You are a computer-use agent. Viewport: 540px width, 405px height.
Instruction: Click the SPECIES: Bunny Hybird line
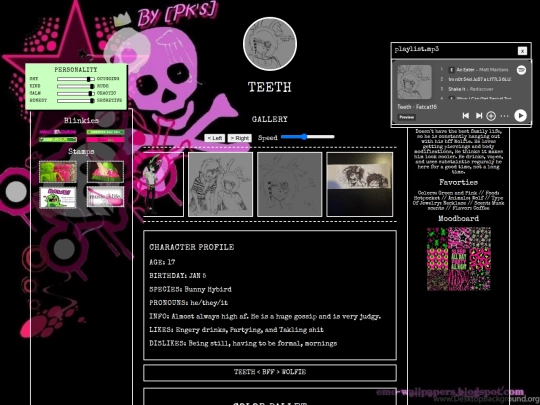190,289
